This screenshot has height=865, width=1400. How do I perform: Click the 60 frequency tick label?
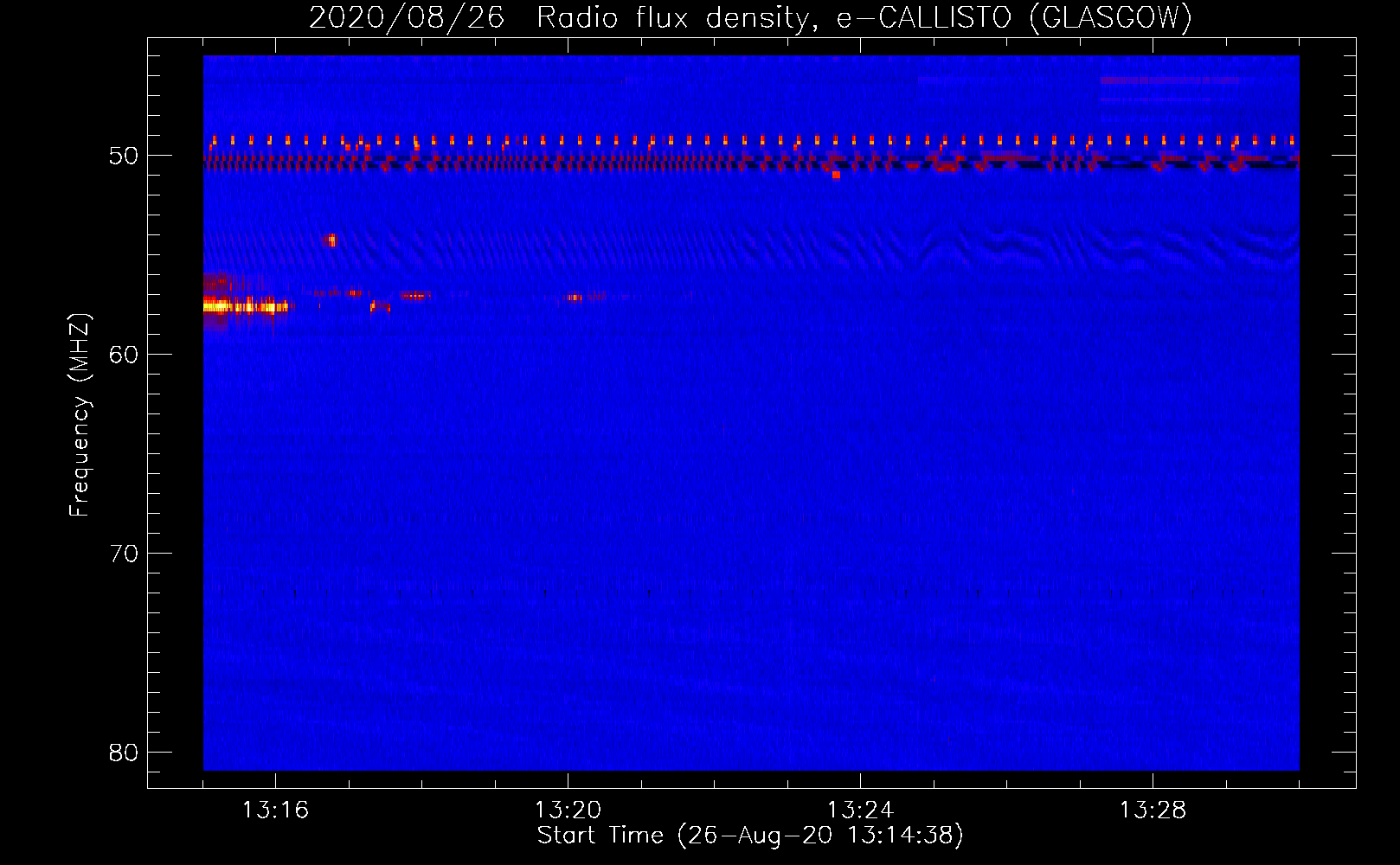pos(124,355)
